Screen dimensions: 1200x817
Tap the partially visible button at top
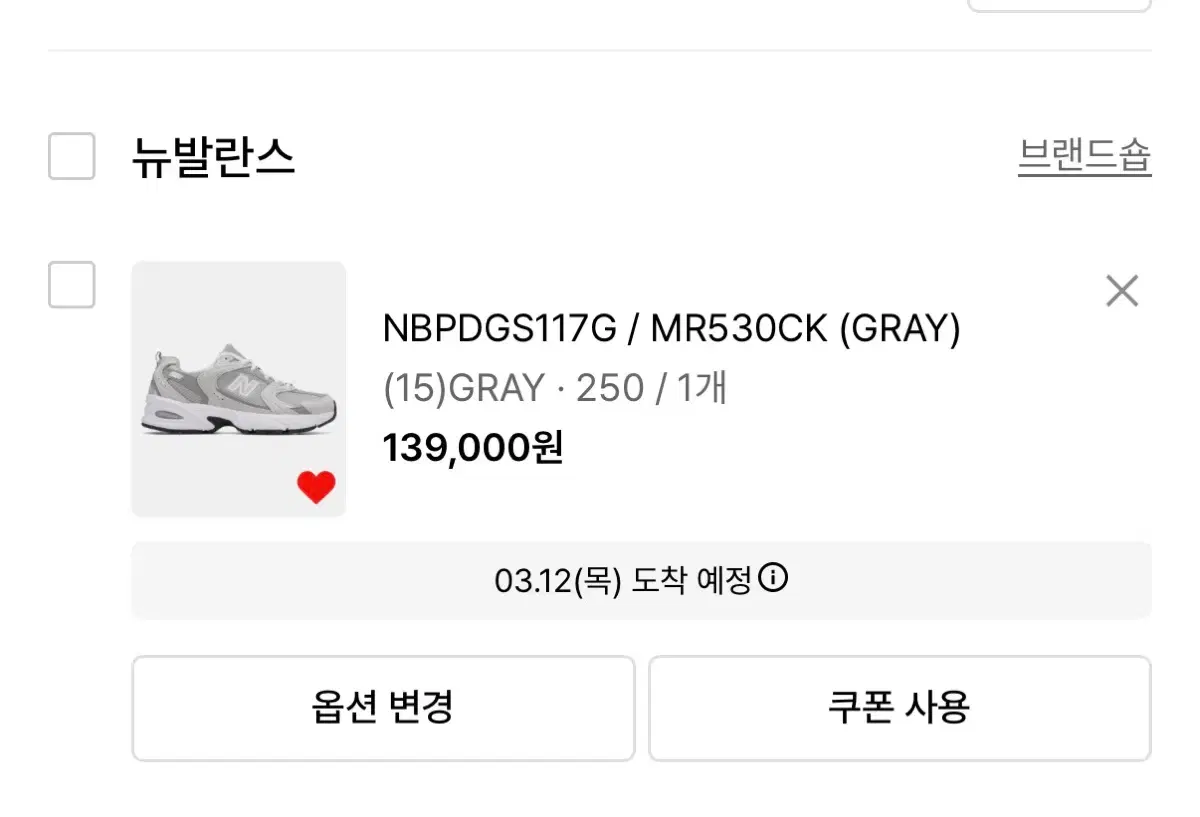point(1060,5)
